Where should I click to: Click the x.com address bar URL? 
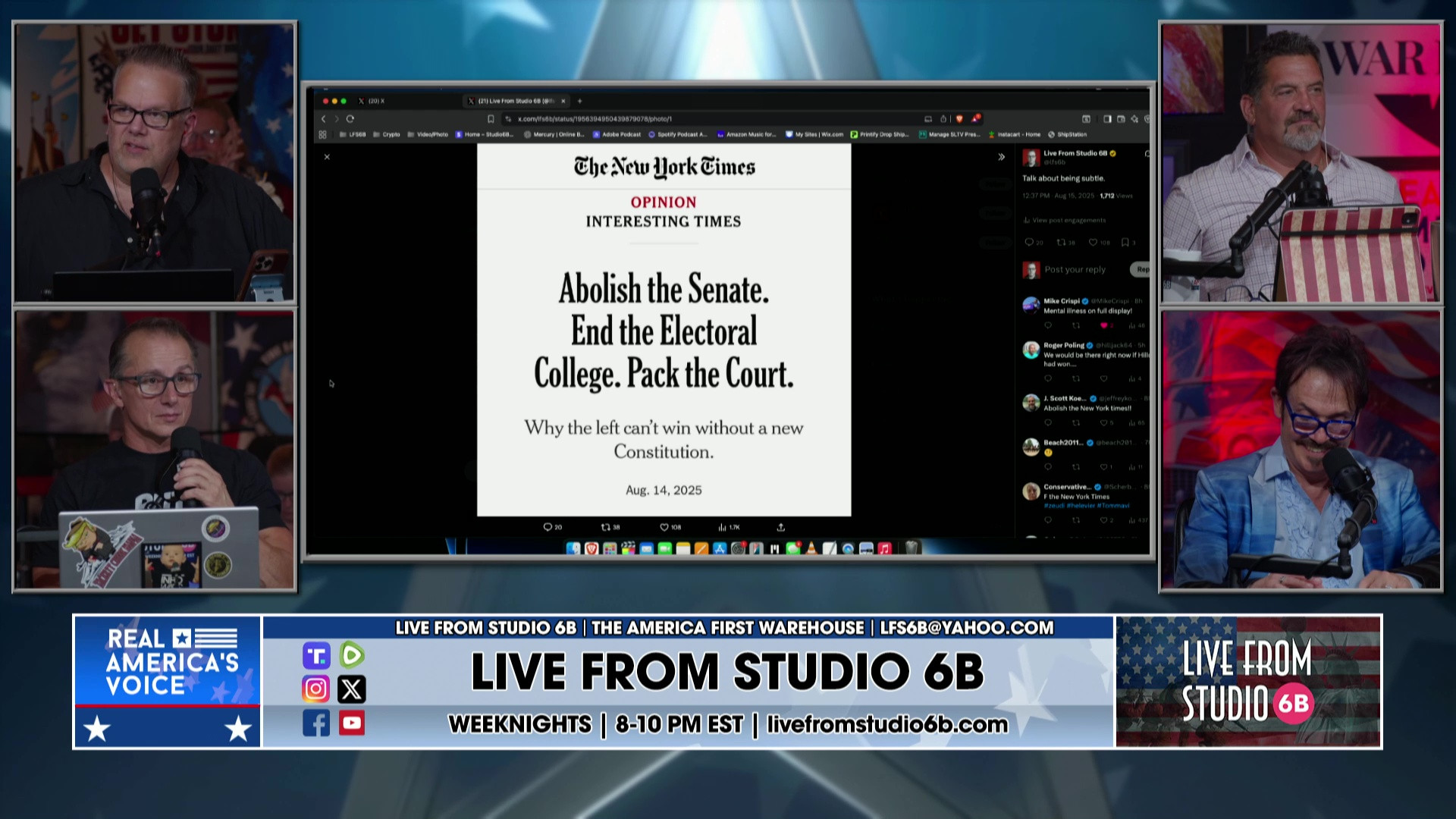(x=595, y=119)
